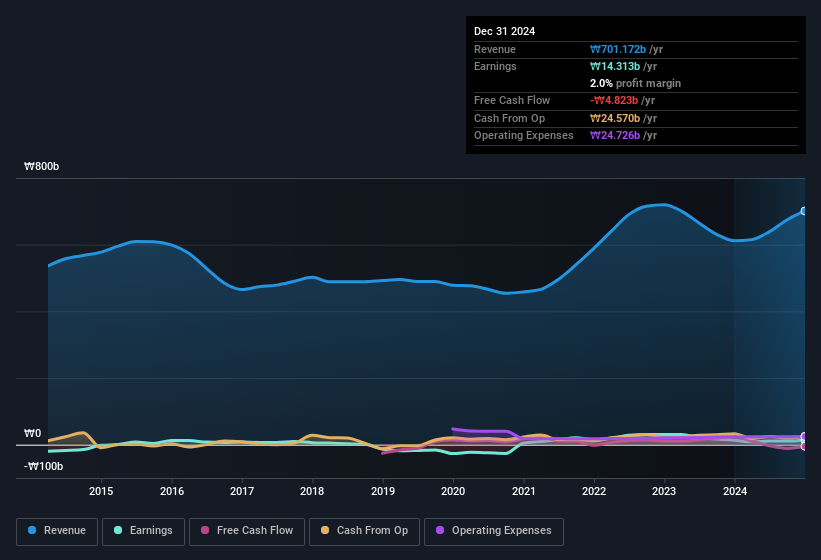Click the ₩701.172b revenue value
Viewport: 821px width, 560px height.
[x=618, y=49]
